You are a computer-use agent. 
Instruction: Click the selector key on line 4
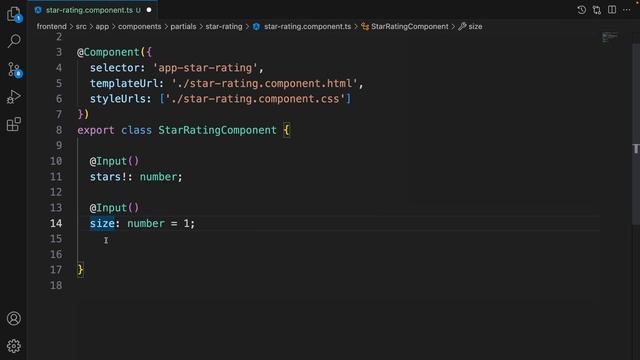pos(115,68)
